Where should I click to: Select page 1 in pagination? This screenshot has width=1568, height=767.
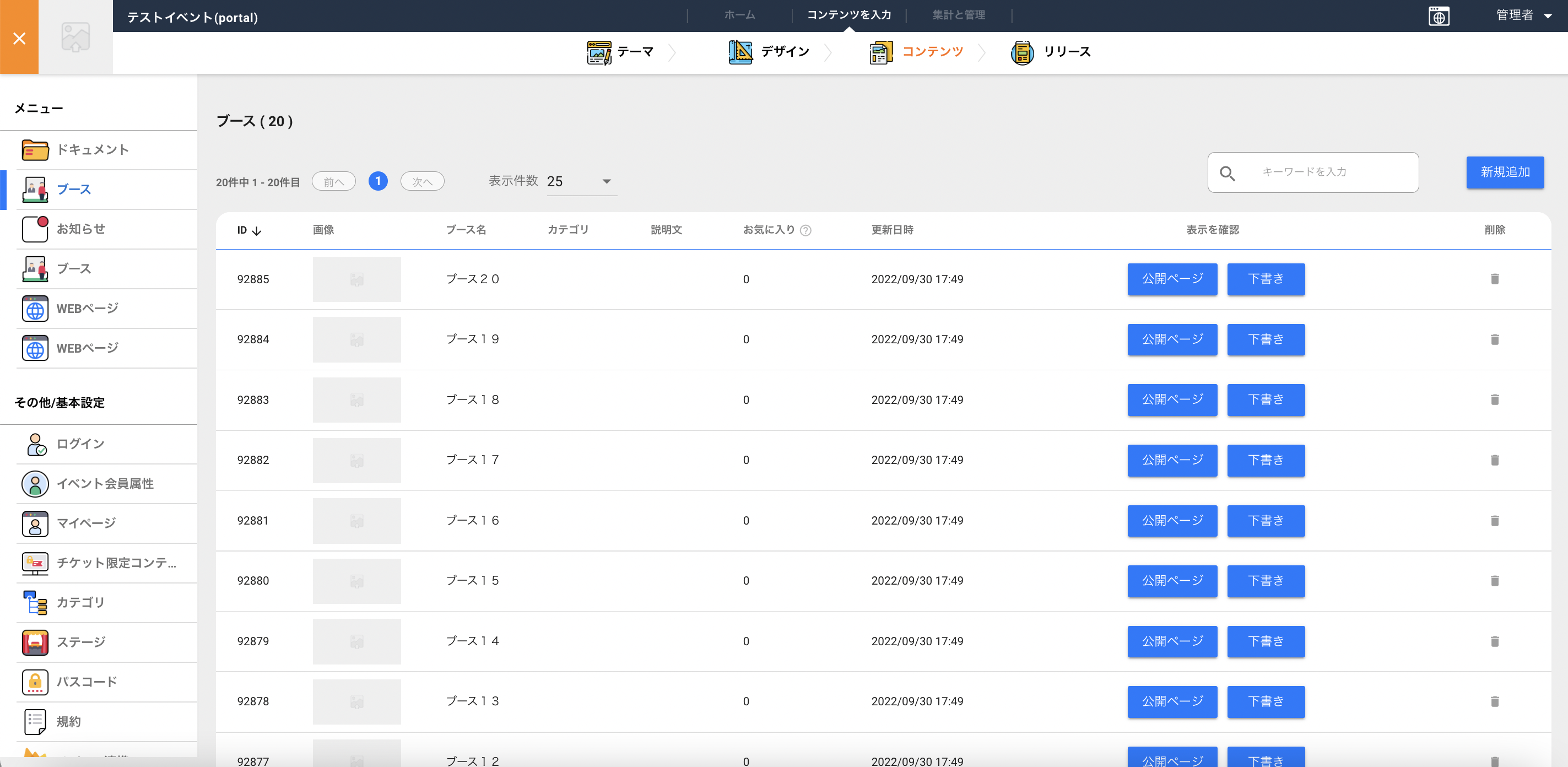click(x=378, y=181)
